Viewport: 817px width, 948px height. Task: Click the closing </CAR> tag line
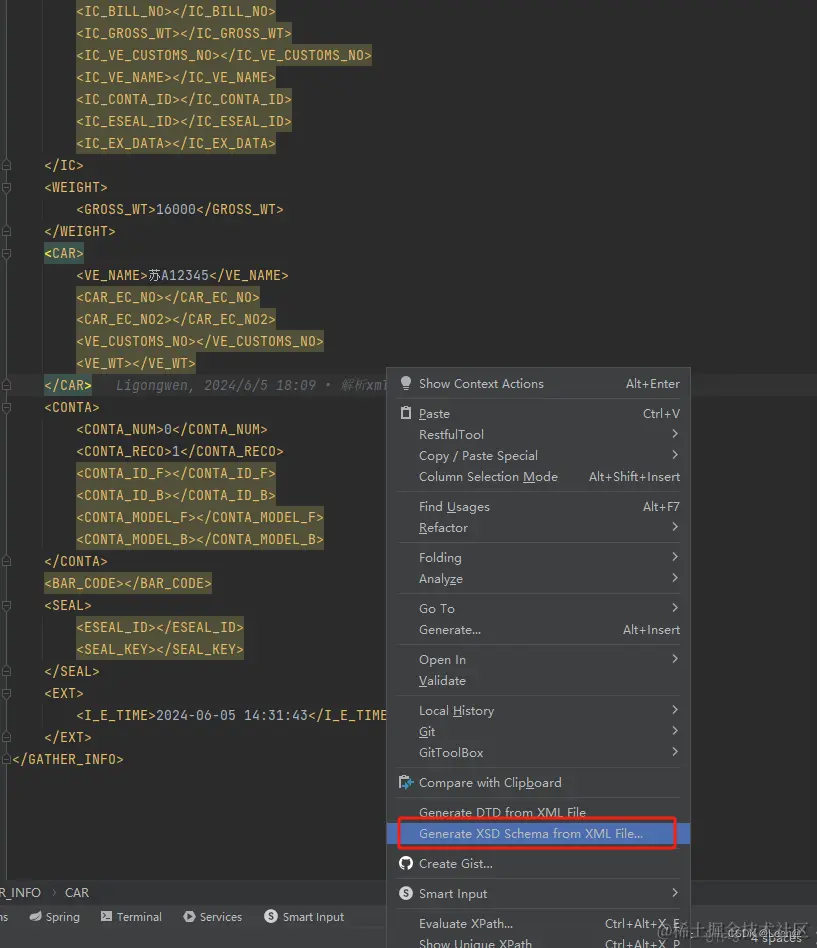(x=68, y=385)
